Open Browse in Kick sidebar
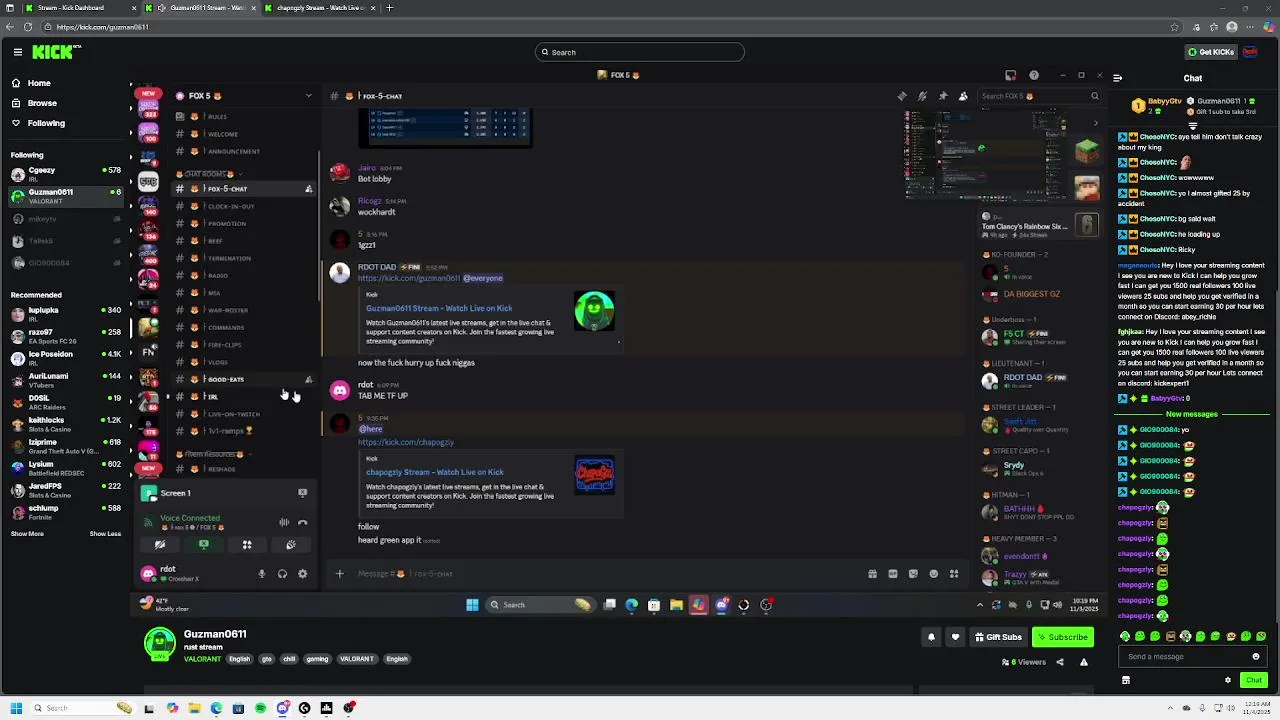The height and width of the screenshot is (720, 1280). tap(42, 103)
